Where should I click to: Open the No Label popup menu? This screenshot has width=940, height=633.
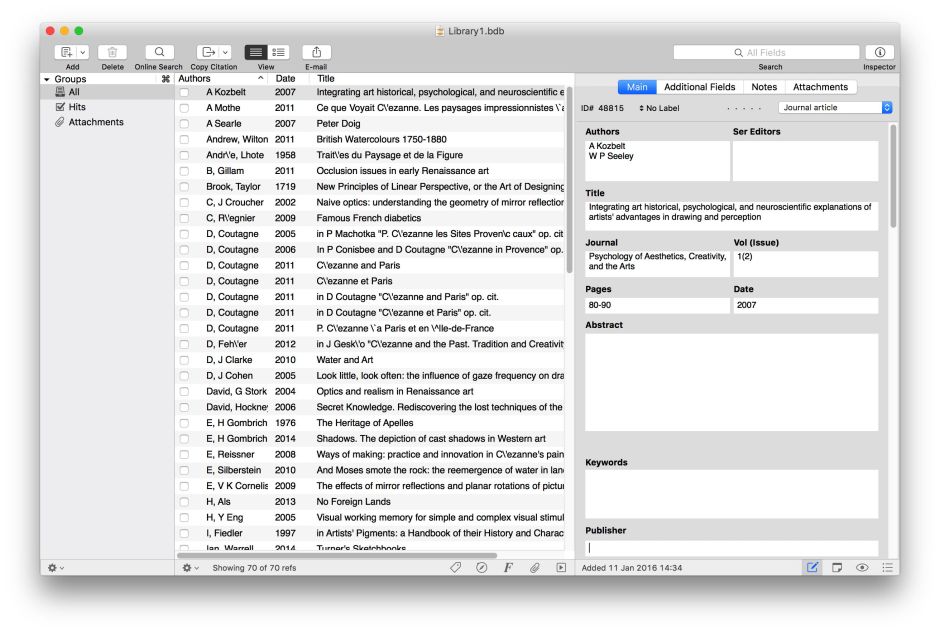659,108
